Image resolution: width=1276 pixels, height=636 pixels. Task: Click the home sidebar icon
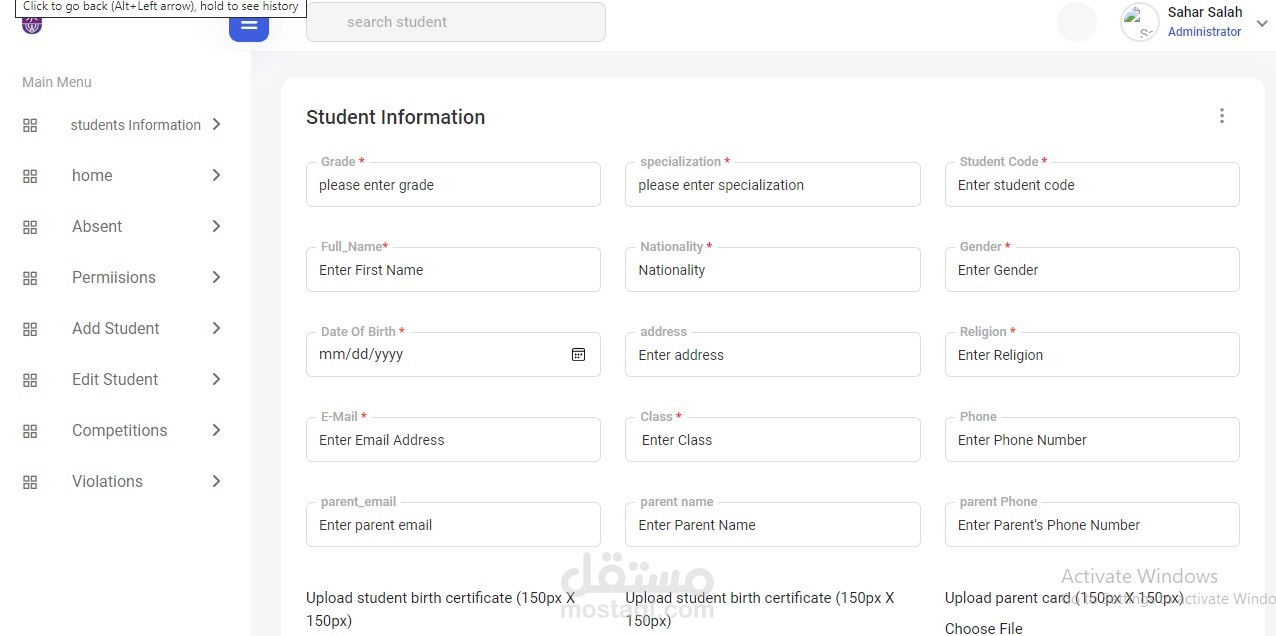[29, 175]
